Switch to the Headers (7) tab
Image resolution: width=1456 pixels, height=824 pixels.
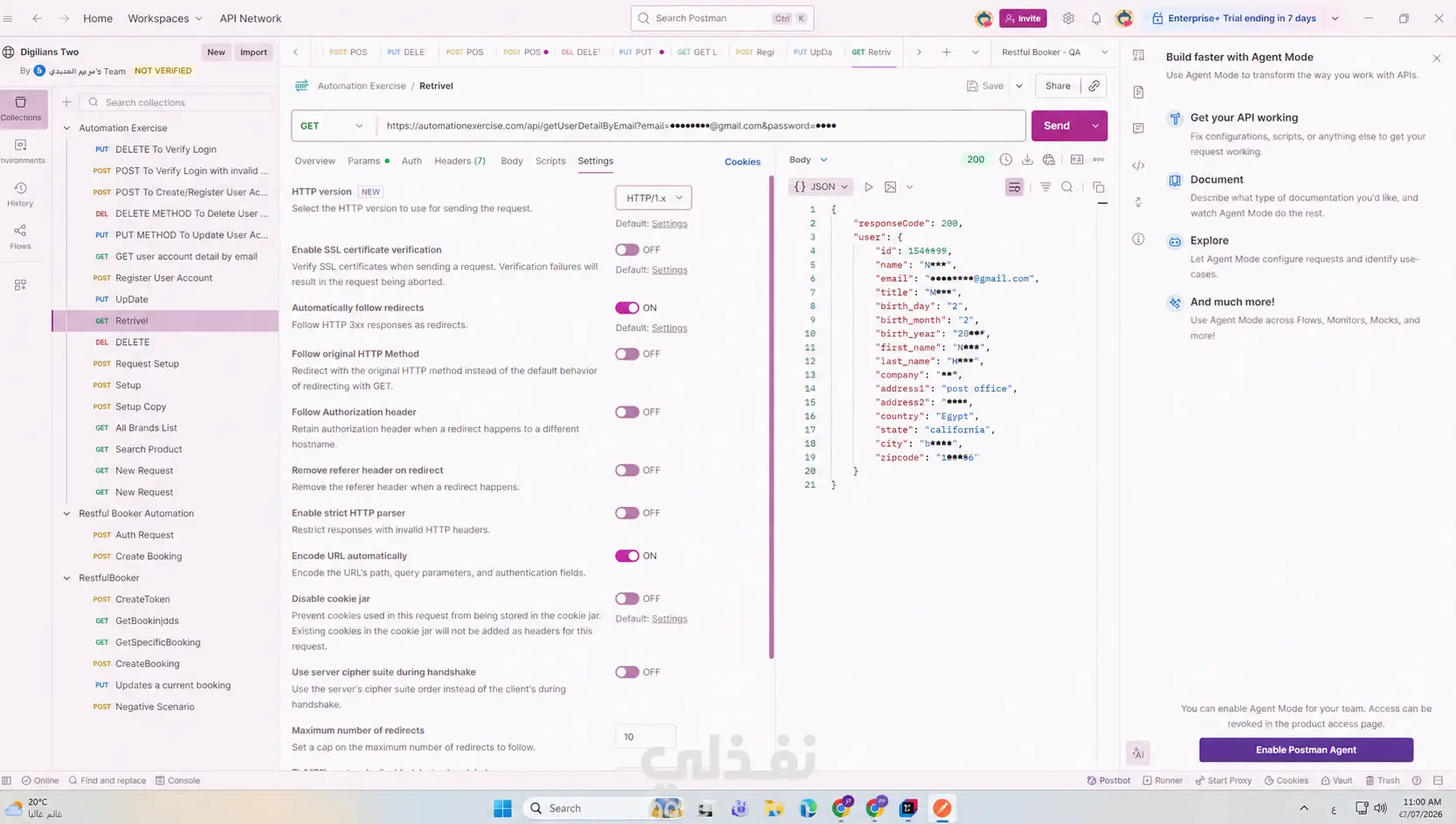pos(460,161)
